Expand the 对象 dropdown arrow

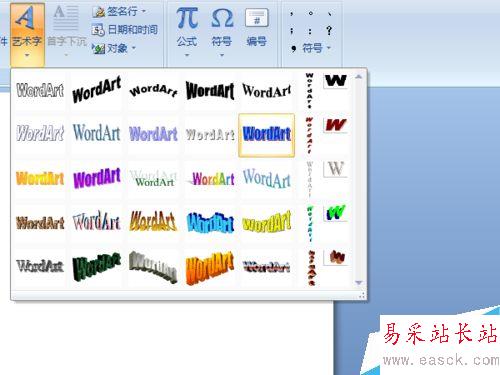coord(134,49)
